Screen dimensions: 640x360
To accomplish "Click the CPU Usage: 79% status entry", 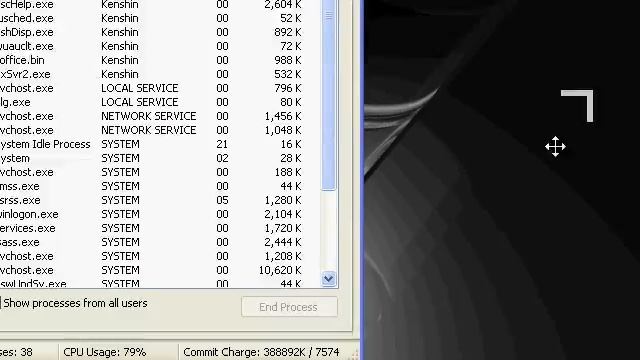I will [104, 352].
